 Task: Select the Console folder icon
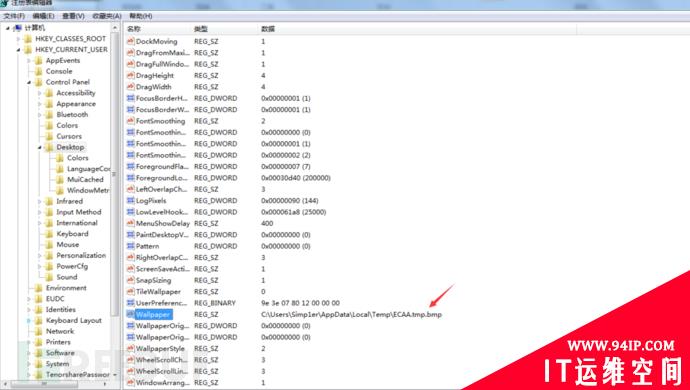[x=39, y=71]
